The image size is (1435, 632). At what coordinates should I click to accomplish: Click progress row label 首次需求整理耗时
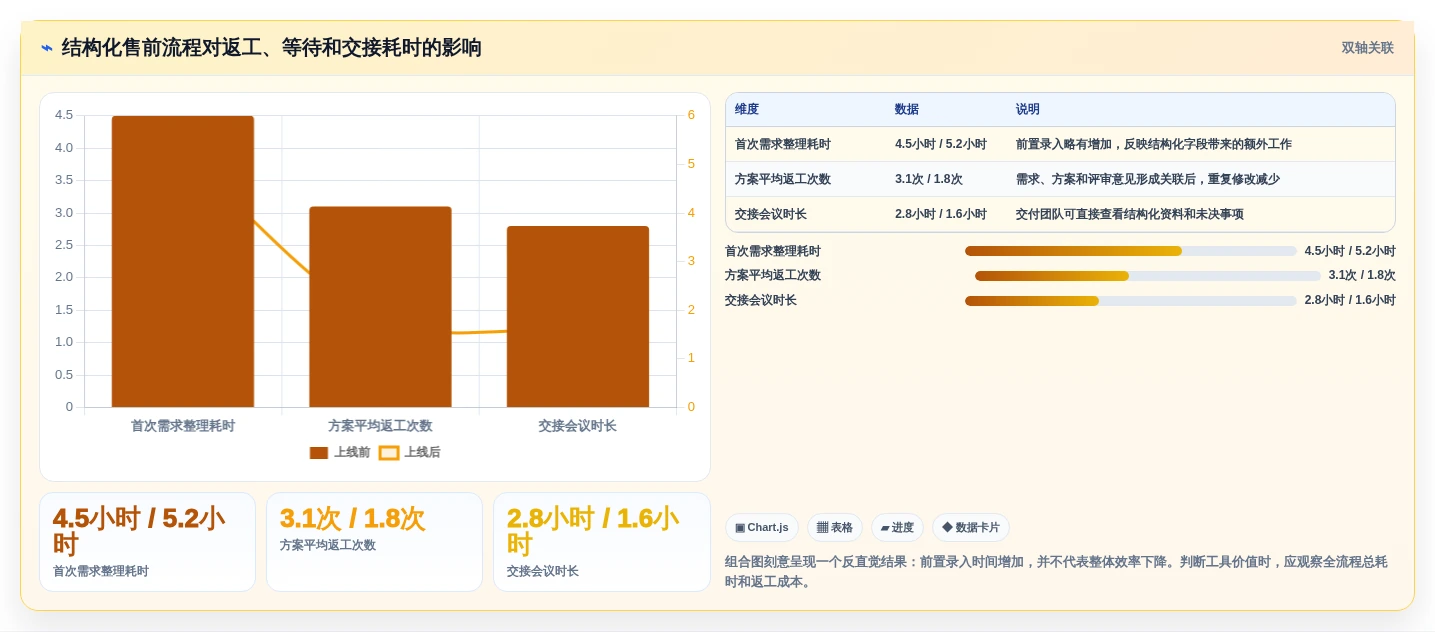click(x=773, y=251)
